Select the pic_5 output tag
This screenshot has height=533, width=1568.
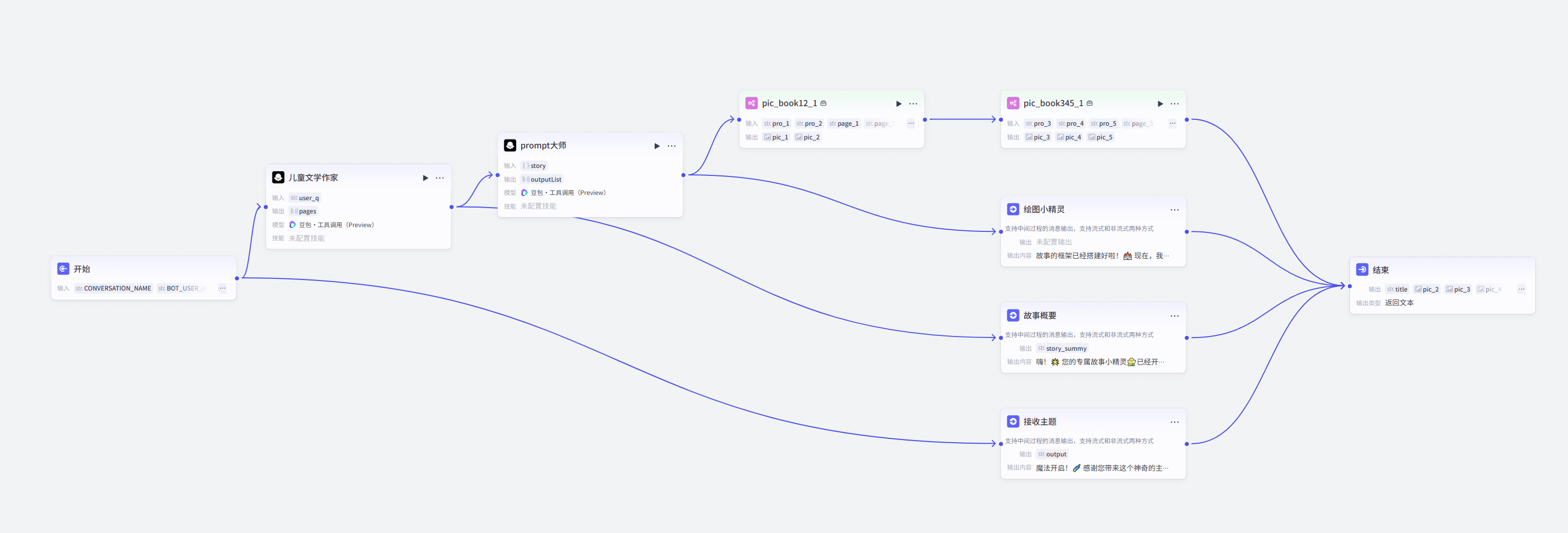[x=1101, y=137]
